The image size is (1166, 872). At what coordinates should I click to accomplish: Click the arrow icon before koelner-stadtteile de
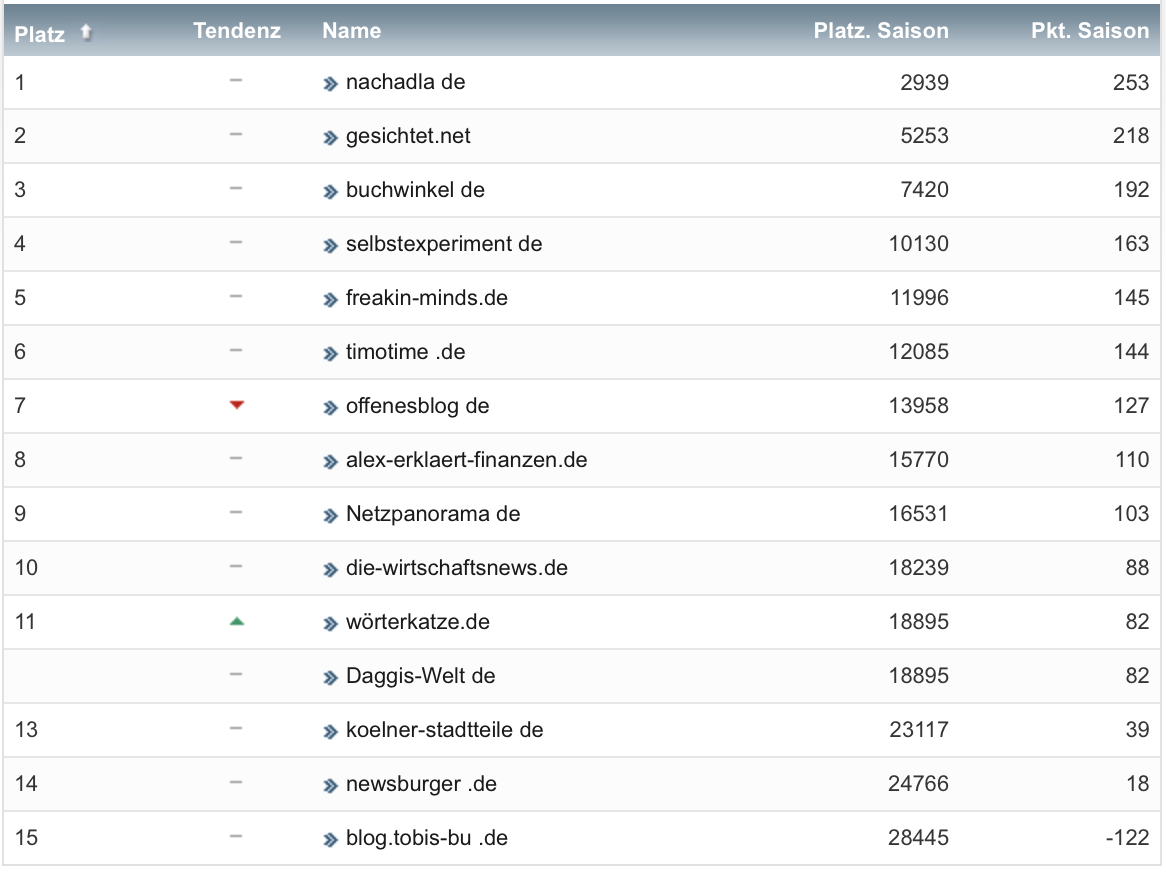point(330,731)
